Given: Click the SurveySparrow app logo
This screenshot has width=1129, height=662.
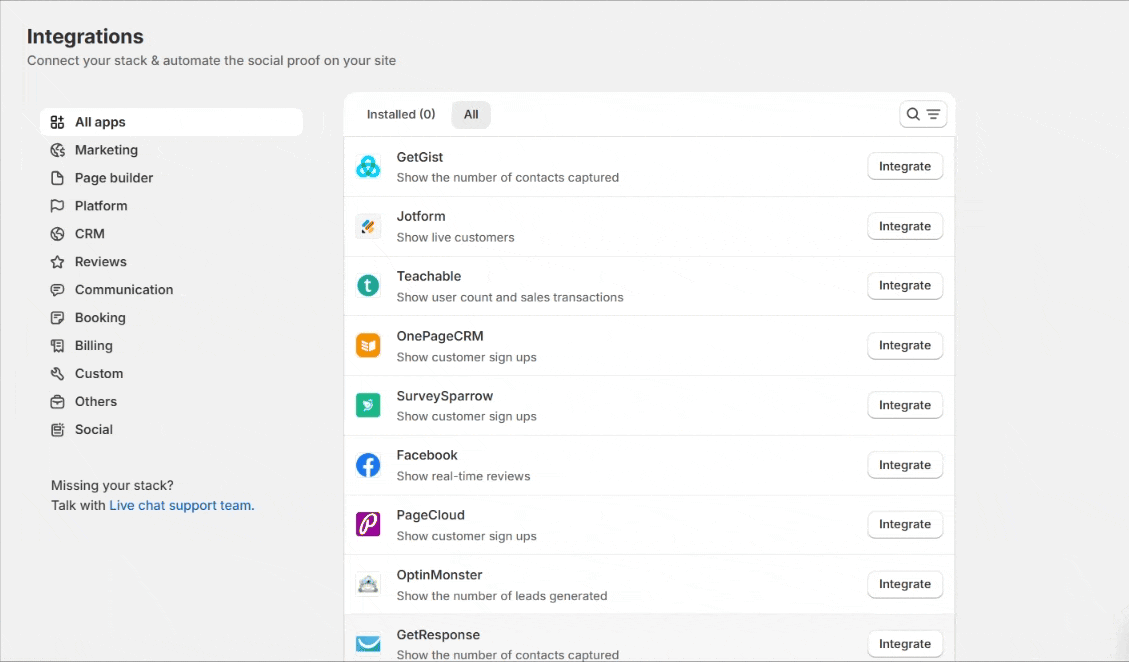Looking at the screenshot, I should (368, 406).
